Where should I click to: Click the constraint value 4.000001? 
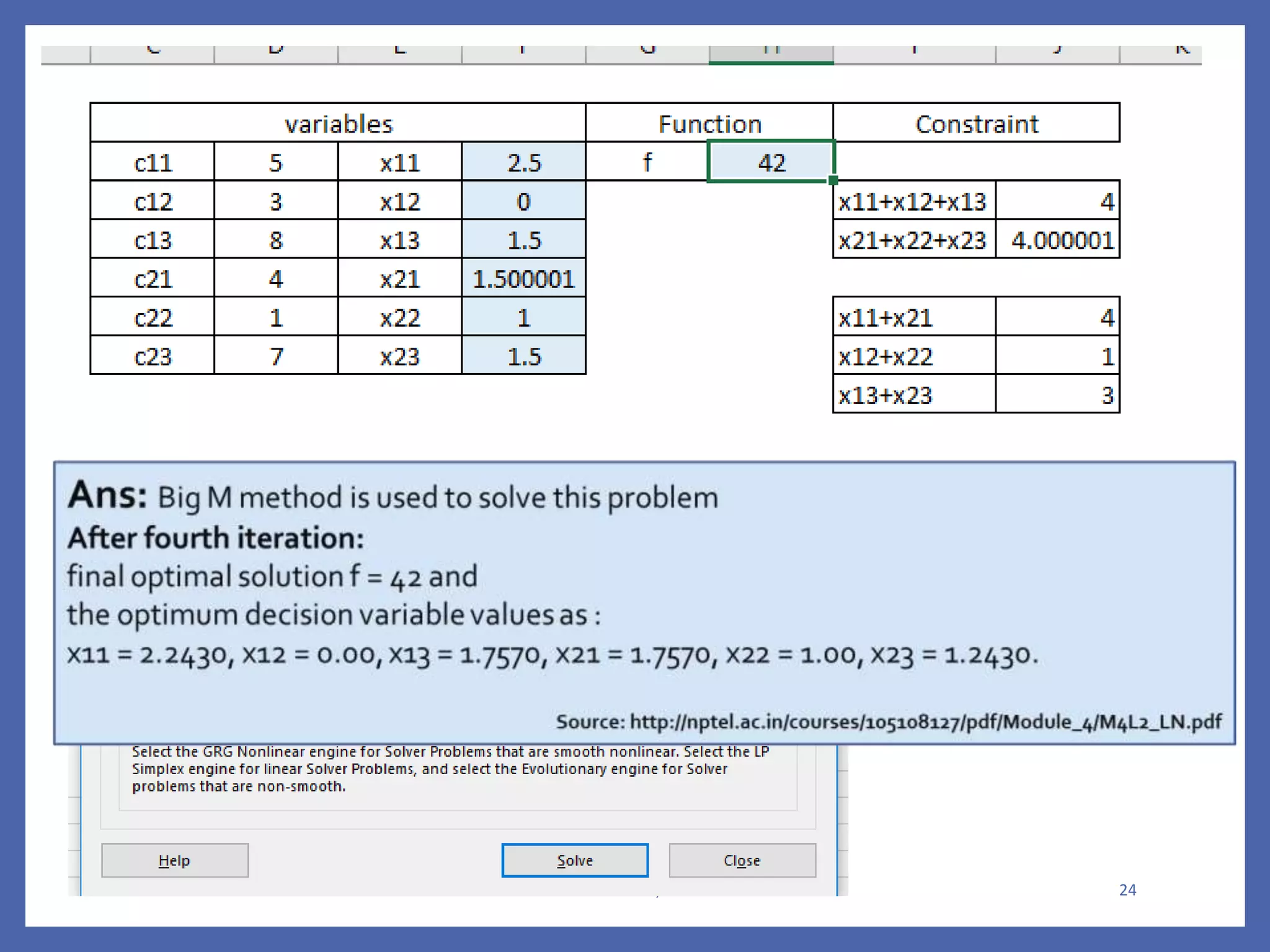click(x=1058, y=240)
